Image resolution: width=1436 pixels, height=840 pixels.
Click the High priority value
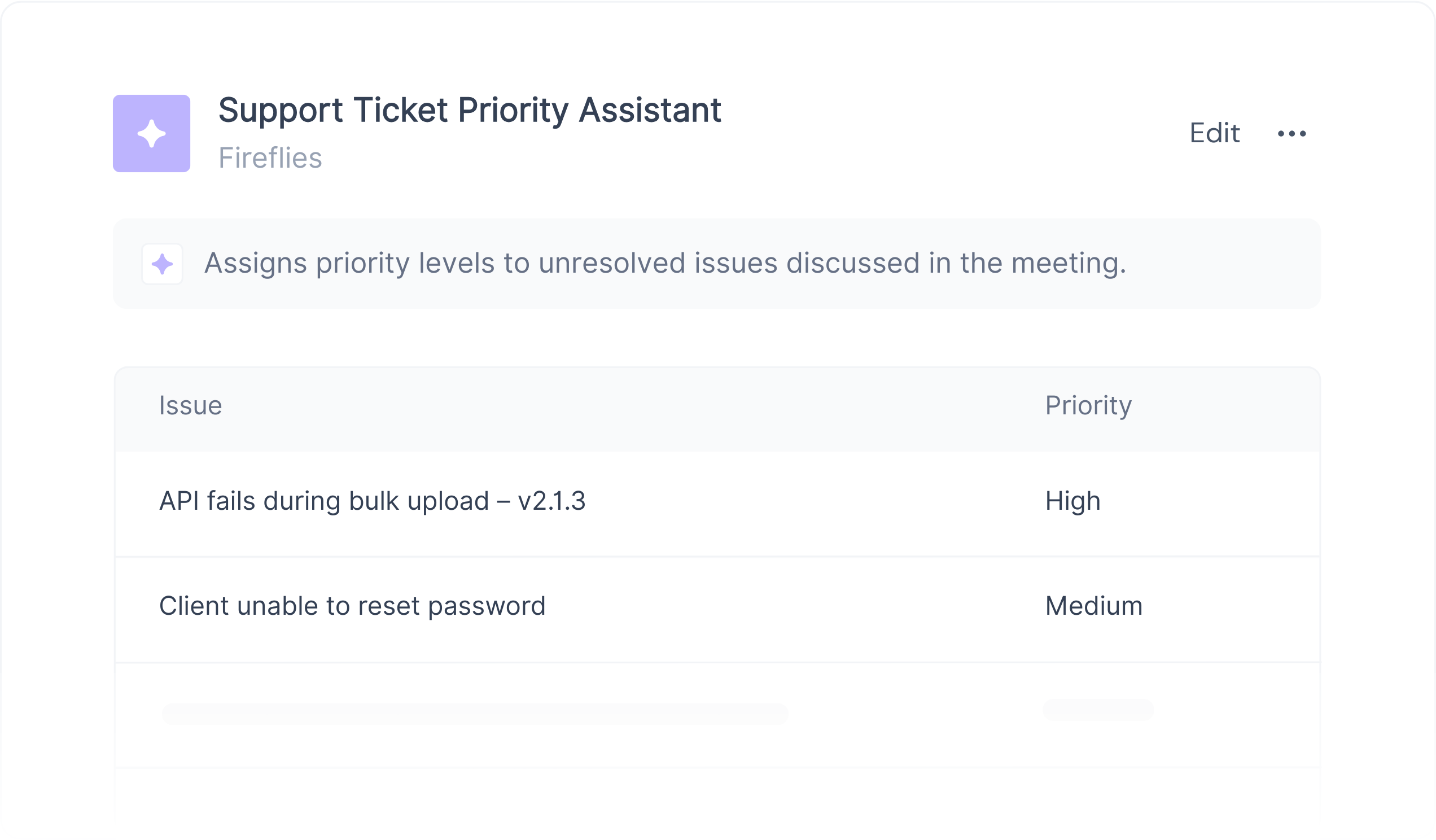tap(1072, 501)
